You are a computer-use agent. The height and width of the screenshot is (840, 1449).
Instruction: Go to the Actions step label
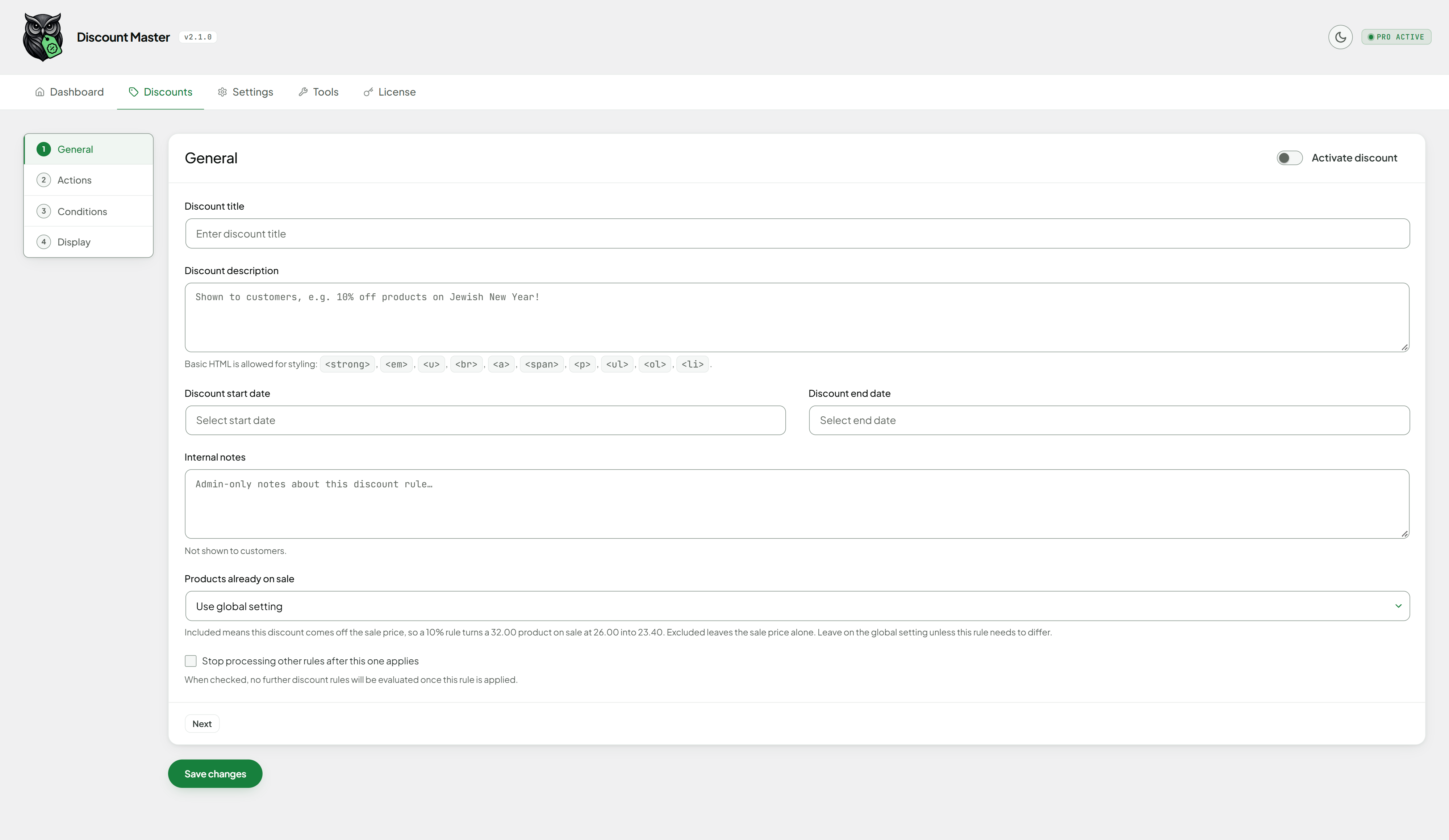tap(74, 180)
